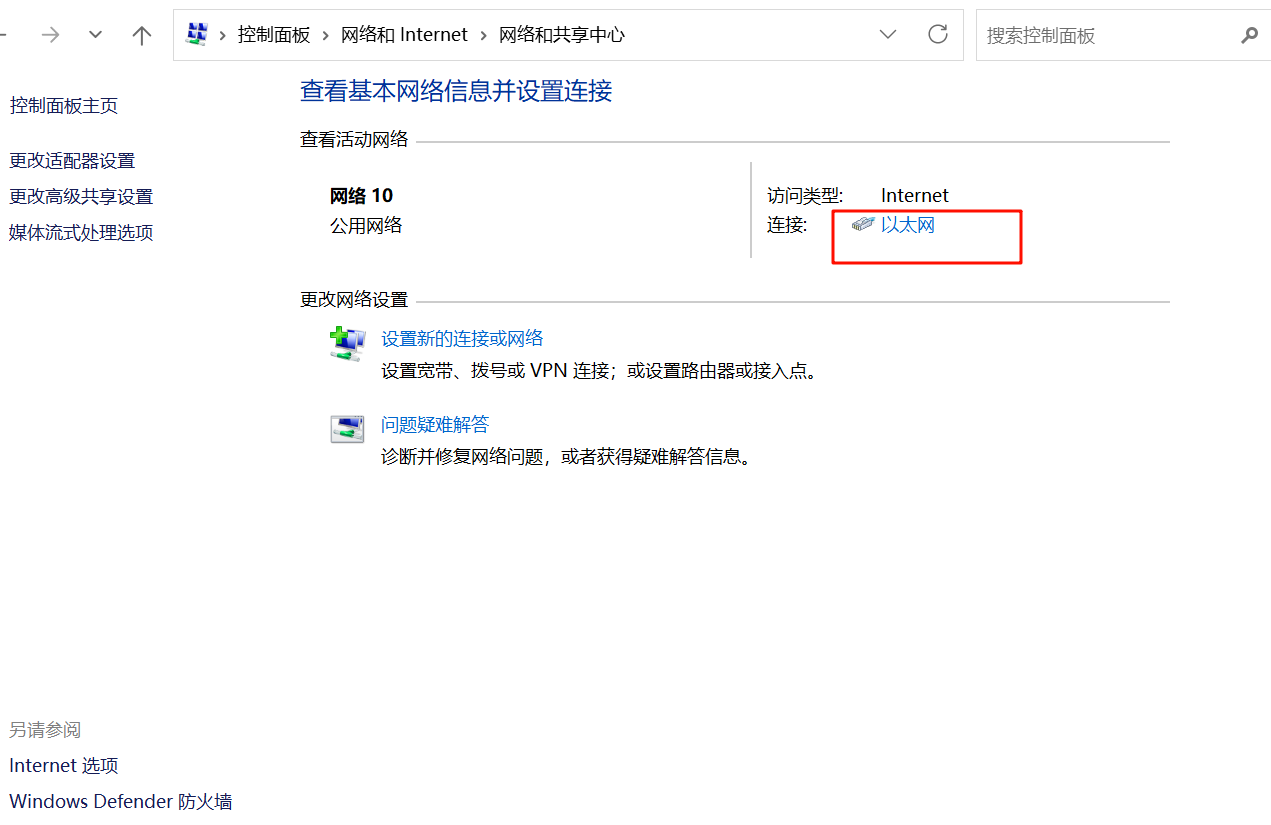Click the up-arrow navigation icon
Viewport: 1271px width, 825px height.
pos(141,34)
